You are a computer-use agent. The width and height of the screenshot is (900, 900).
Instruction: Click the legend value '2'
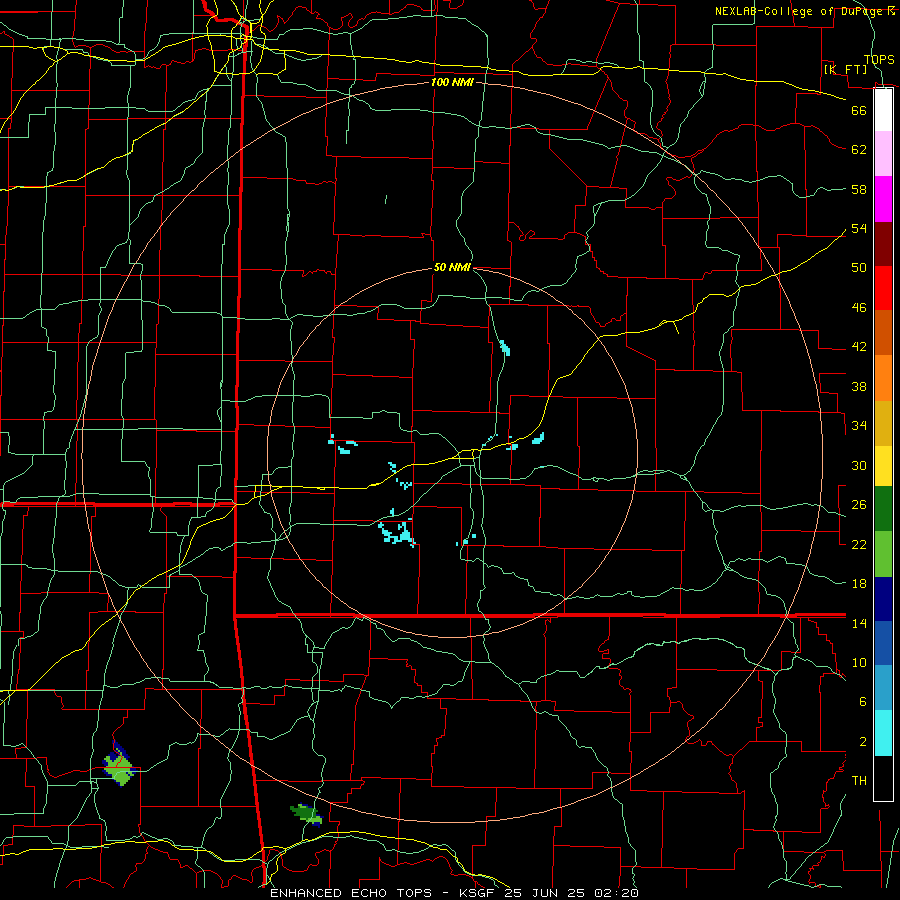tap(863, 742)
